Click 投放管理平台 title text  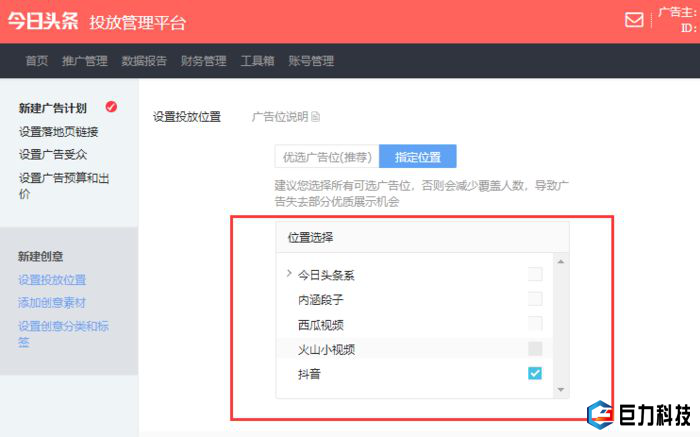pos(138,22)
